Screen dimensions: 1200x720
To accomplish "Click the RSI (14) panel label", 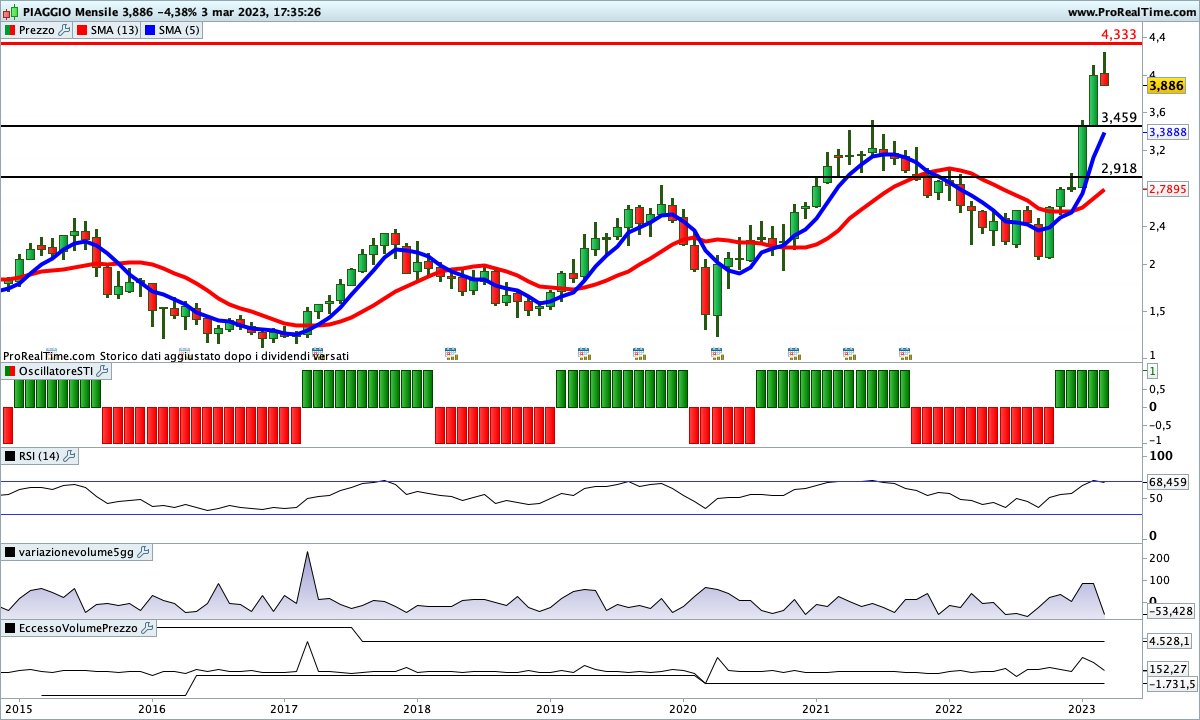I will point(40,456).
